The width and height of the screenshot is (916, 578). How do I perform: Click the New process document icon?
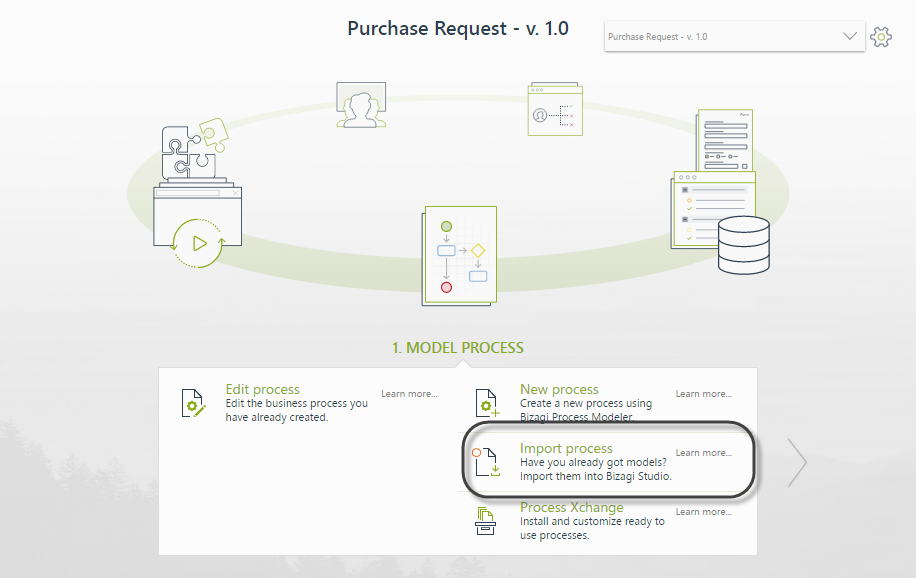pos(487,403)
